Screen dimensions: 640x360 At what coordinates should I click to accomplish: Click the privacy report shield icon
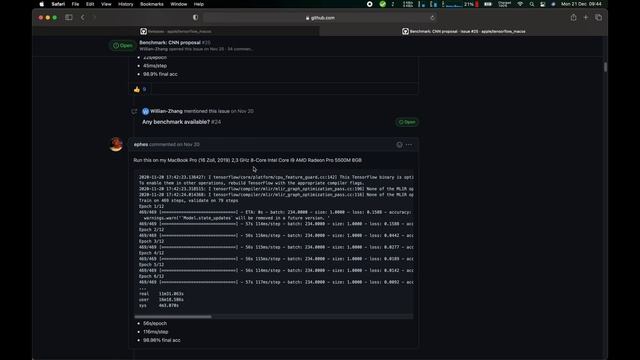196,18
